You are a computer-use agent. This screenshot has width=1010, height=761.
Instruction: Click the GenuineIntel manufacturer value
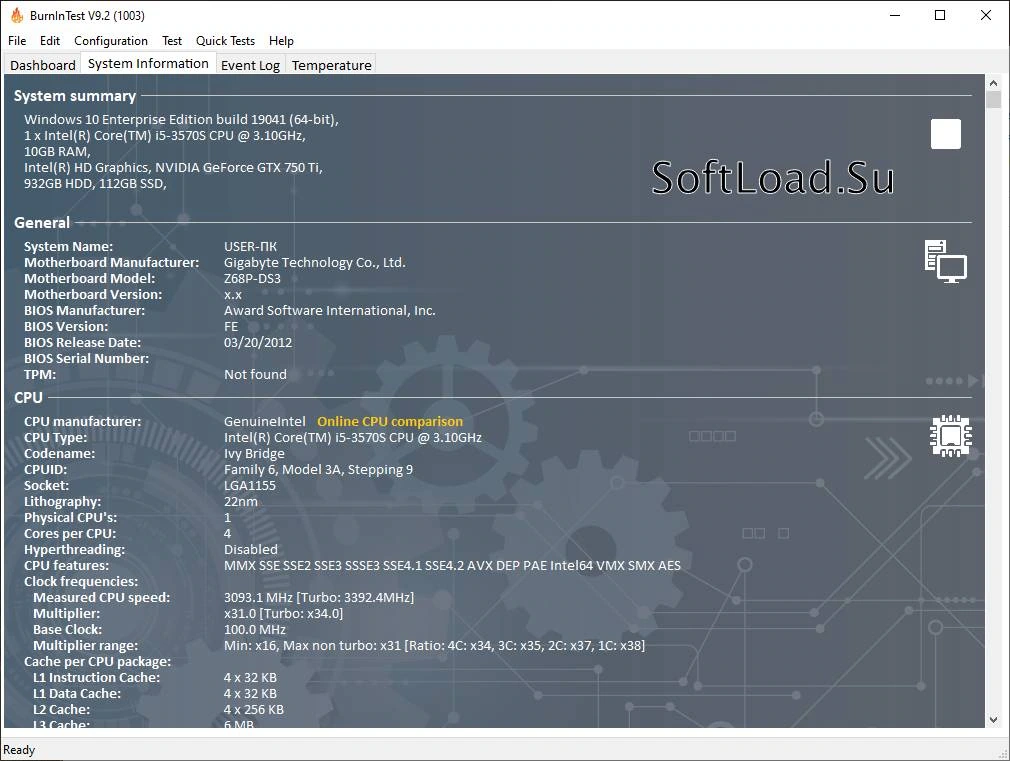265,421
